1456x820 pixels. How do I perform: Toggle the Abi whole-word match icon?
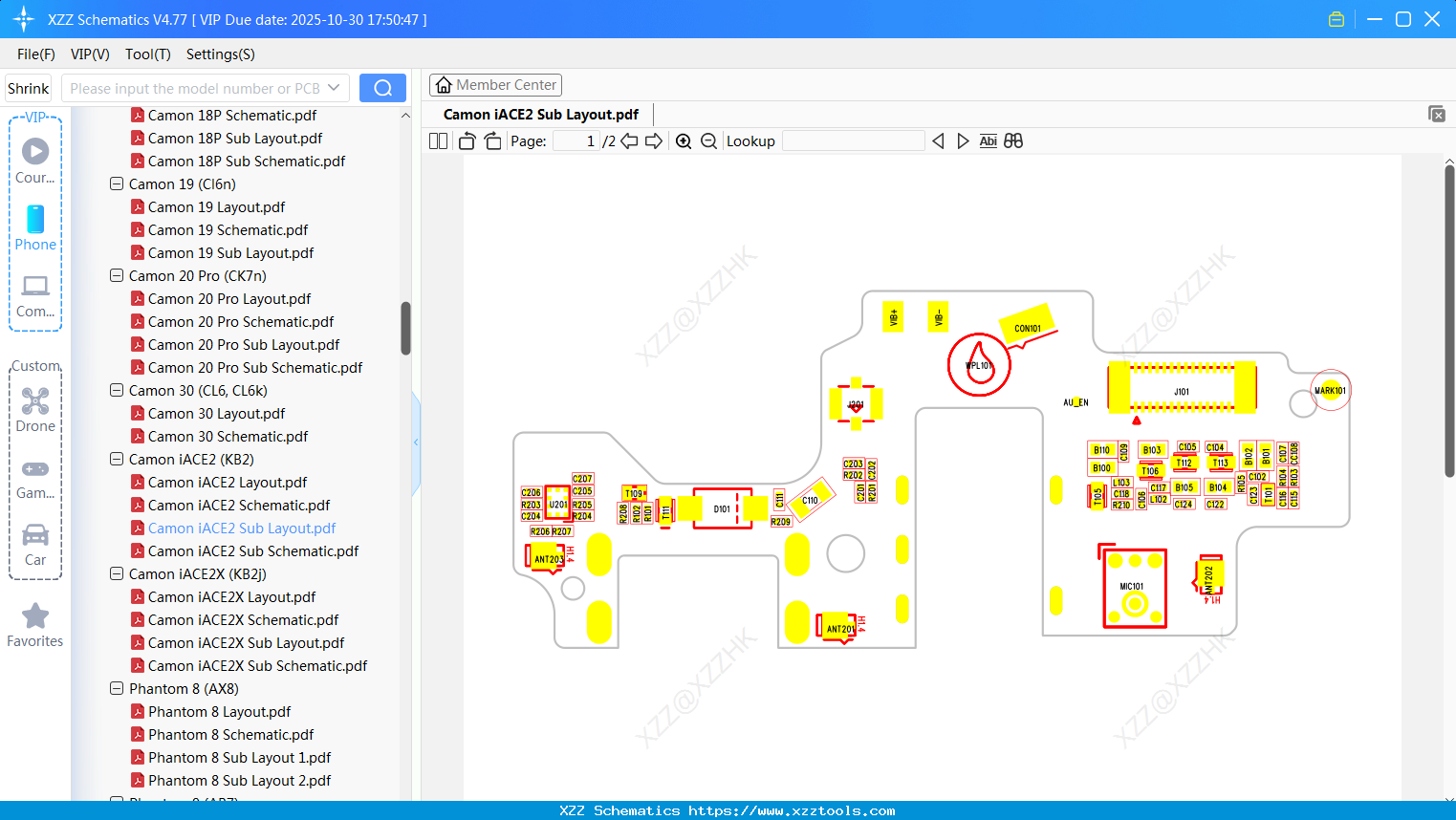(x=989, y=141)
